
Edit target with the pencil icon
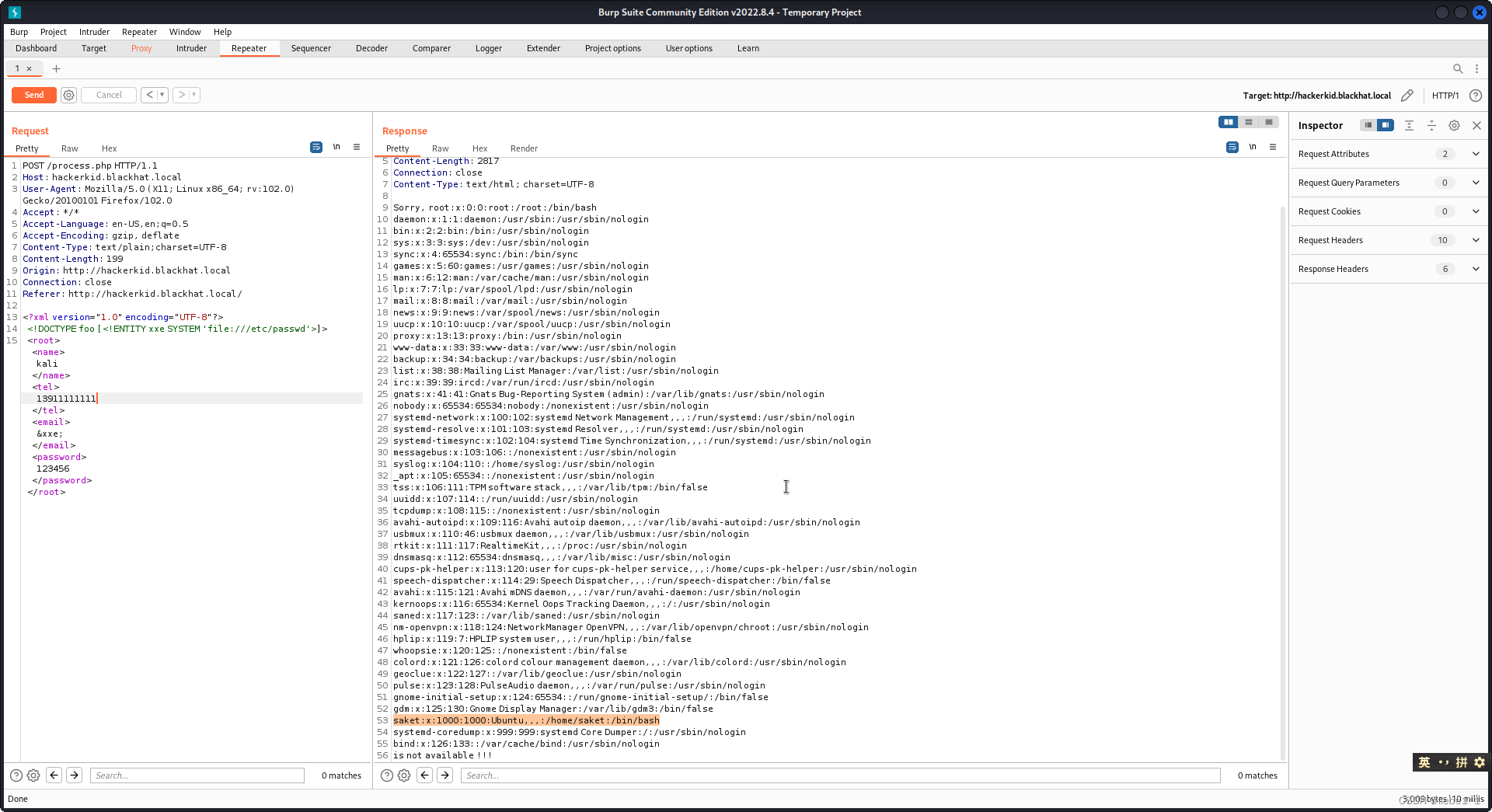(1407, 96)
